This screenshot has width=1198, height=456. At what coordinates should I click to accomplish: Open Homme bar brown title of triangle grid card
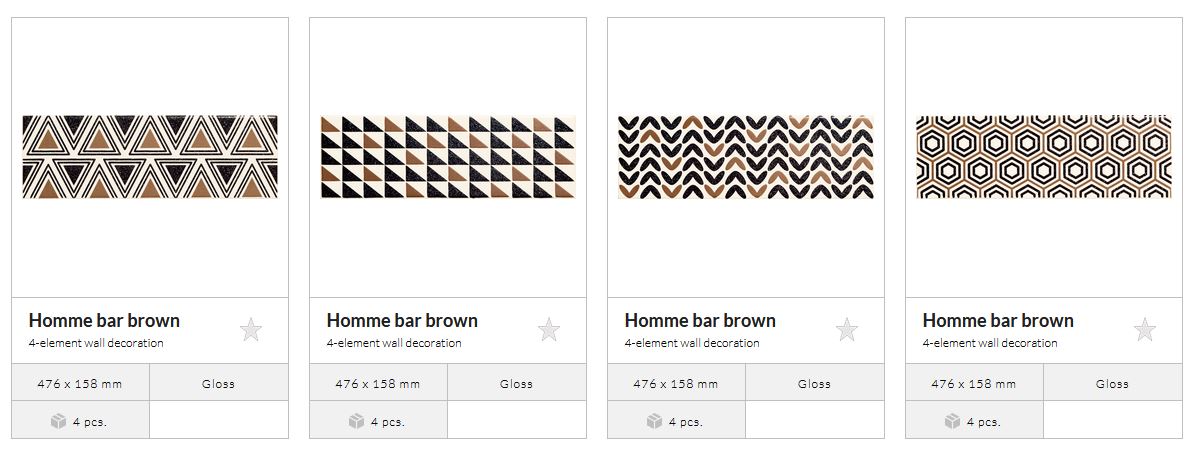(402, 320)
